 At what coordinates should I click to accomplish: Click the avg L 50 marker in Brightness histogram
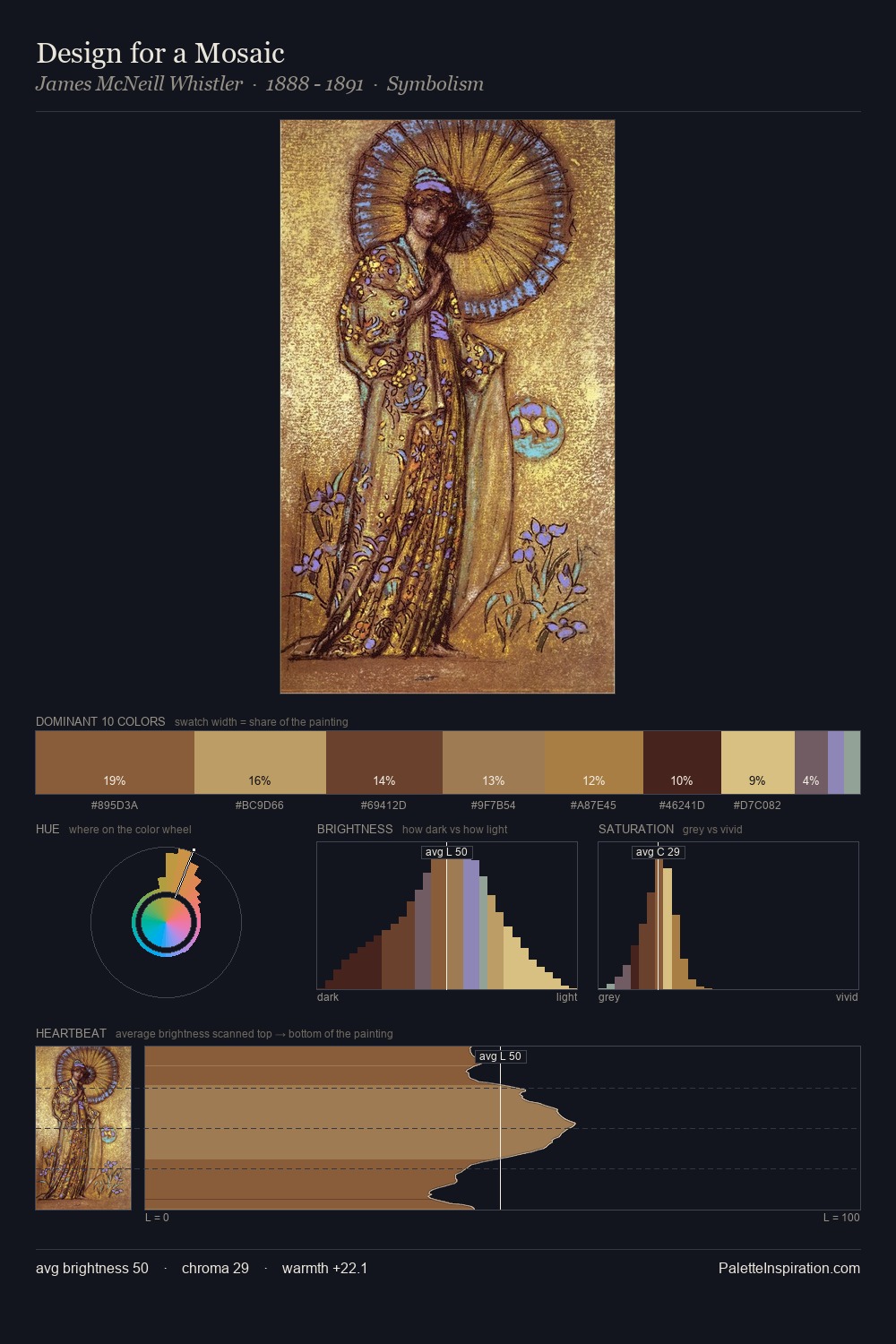446,852
